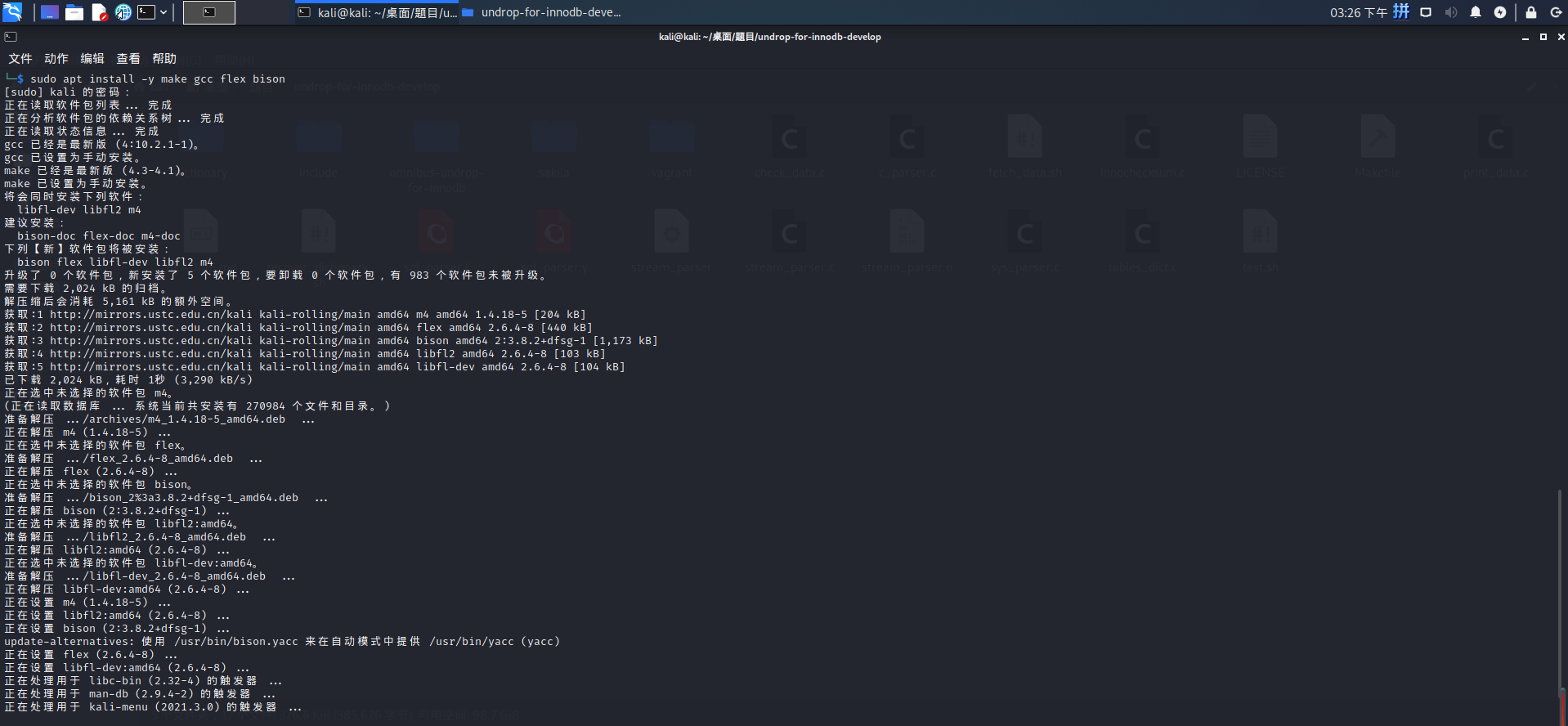
Task: Click the '获取:3' bison download line
Action: pos(331,341)
